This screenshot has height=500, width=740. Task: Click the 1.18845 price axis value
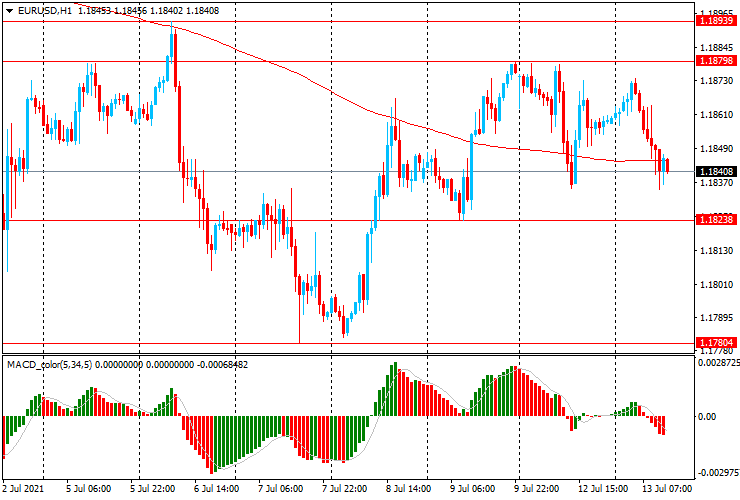coord(717,48)
